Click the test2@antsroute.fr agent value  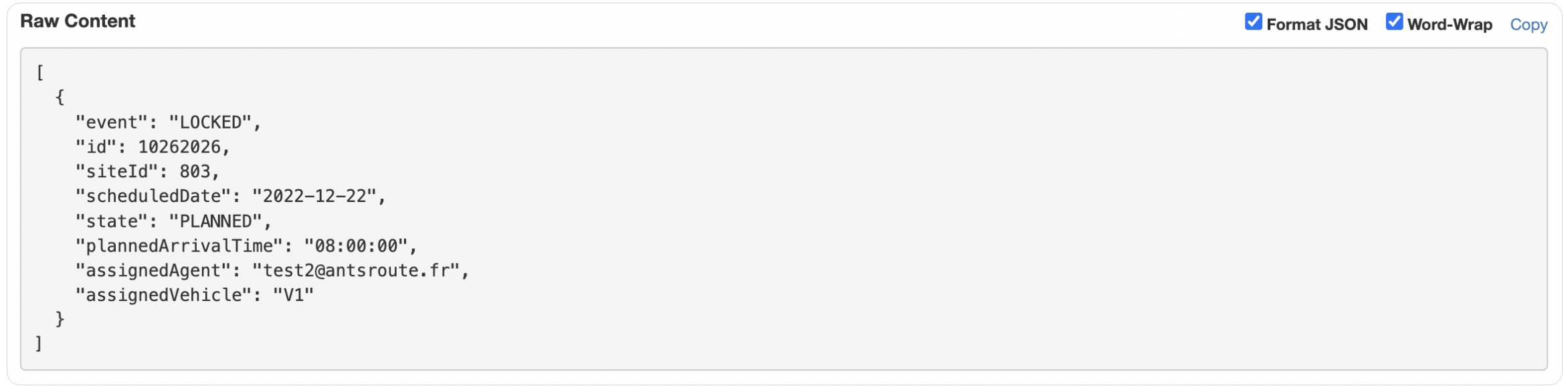click(356, 271)
